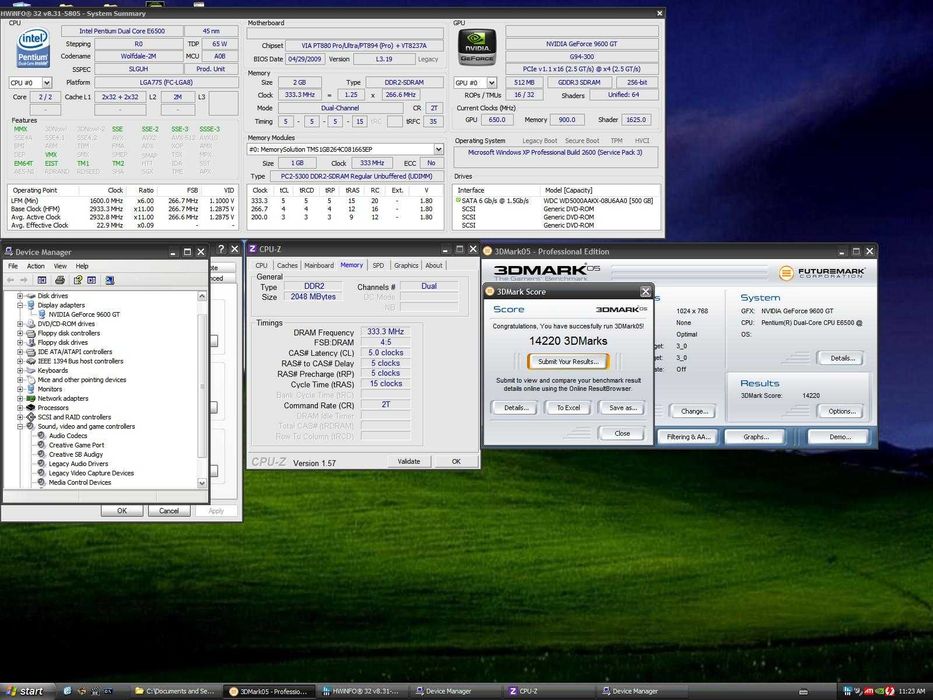The width and height of the screenshot is (933, 700).
Task: Click the DVD/CD-ROM drives disc icon
Action: [31, 324]
